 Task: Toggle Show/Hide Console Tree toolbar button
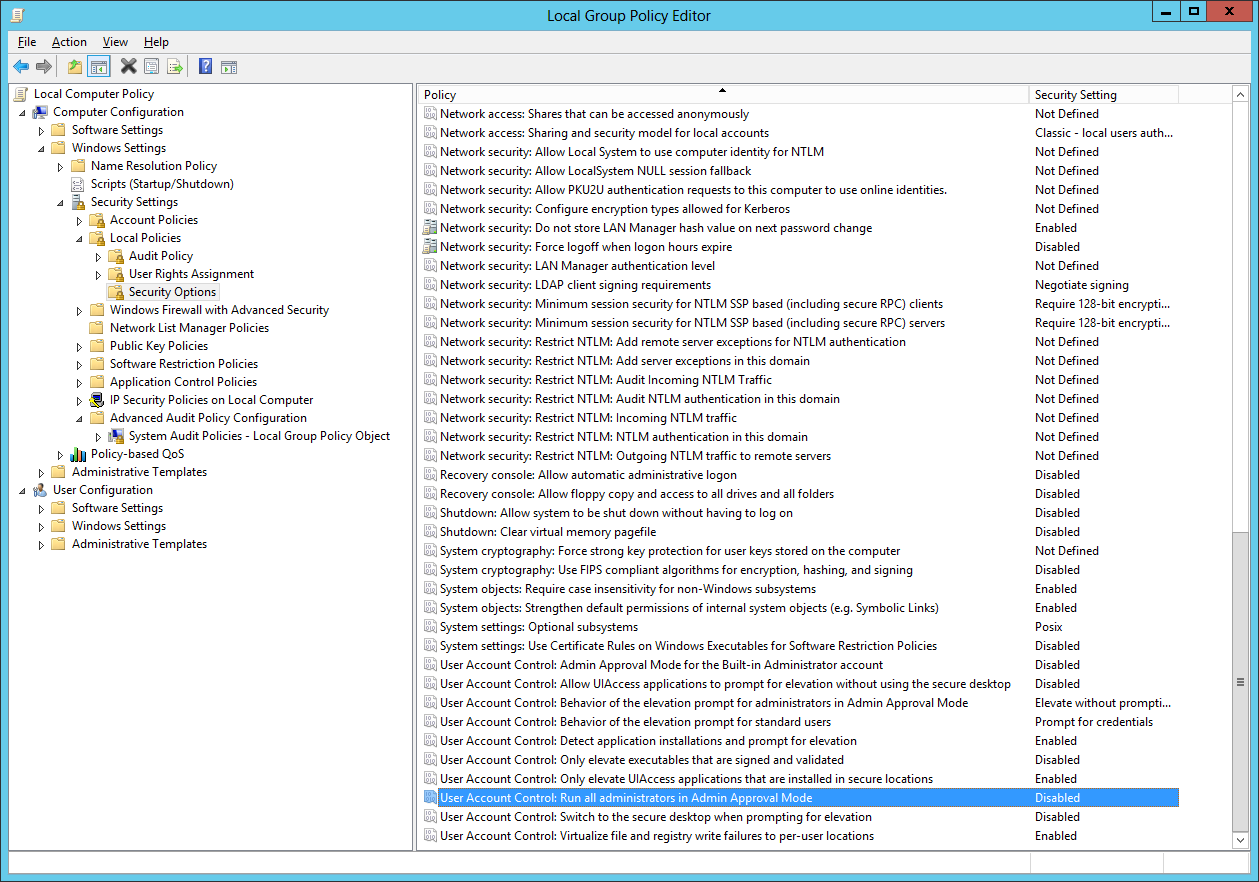click(x=98, y=67)
